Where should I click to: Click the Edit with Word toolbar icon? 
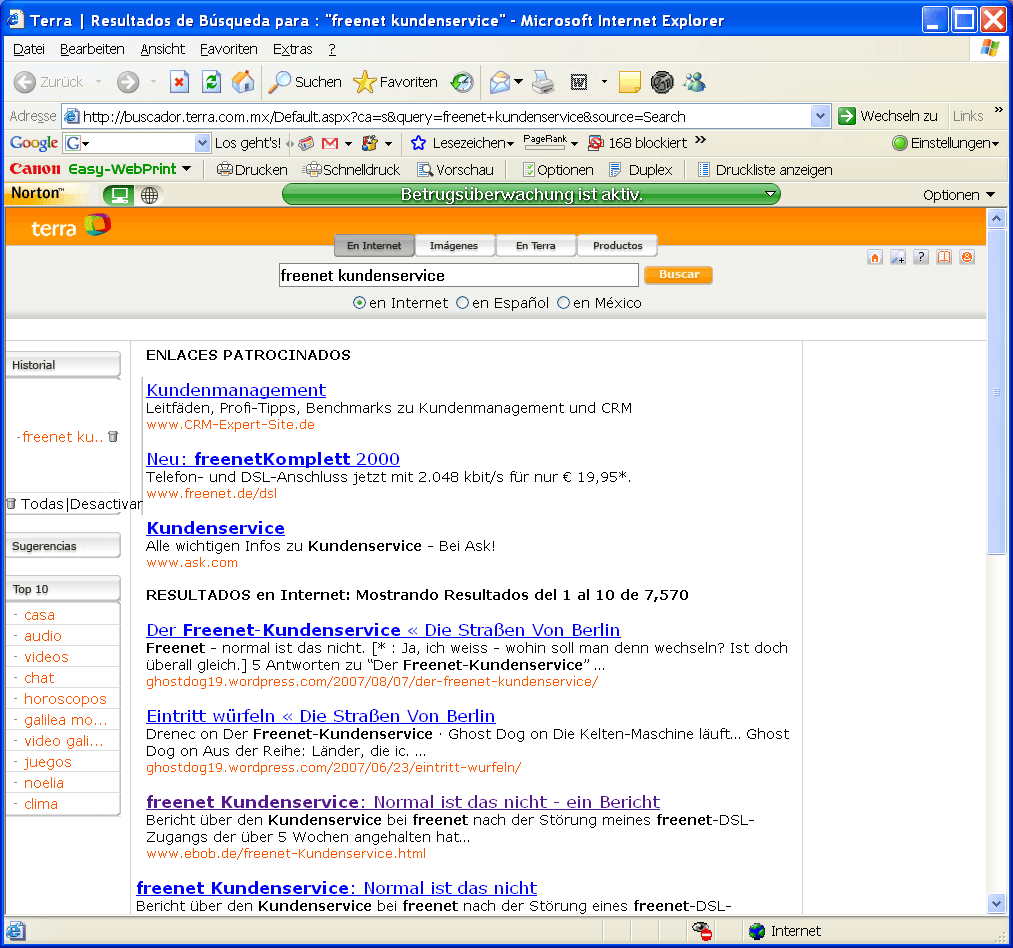coord(579,82)
